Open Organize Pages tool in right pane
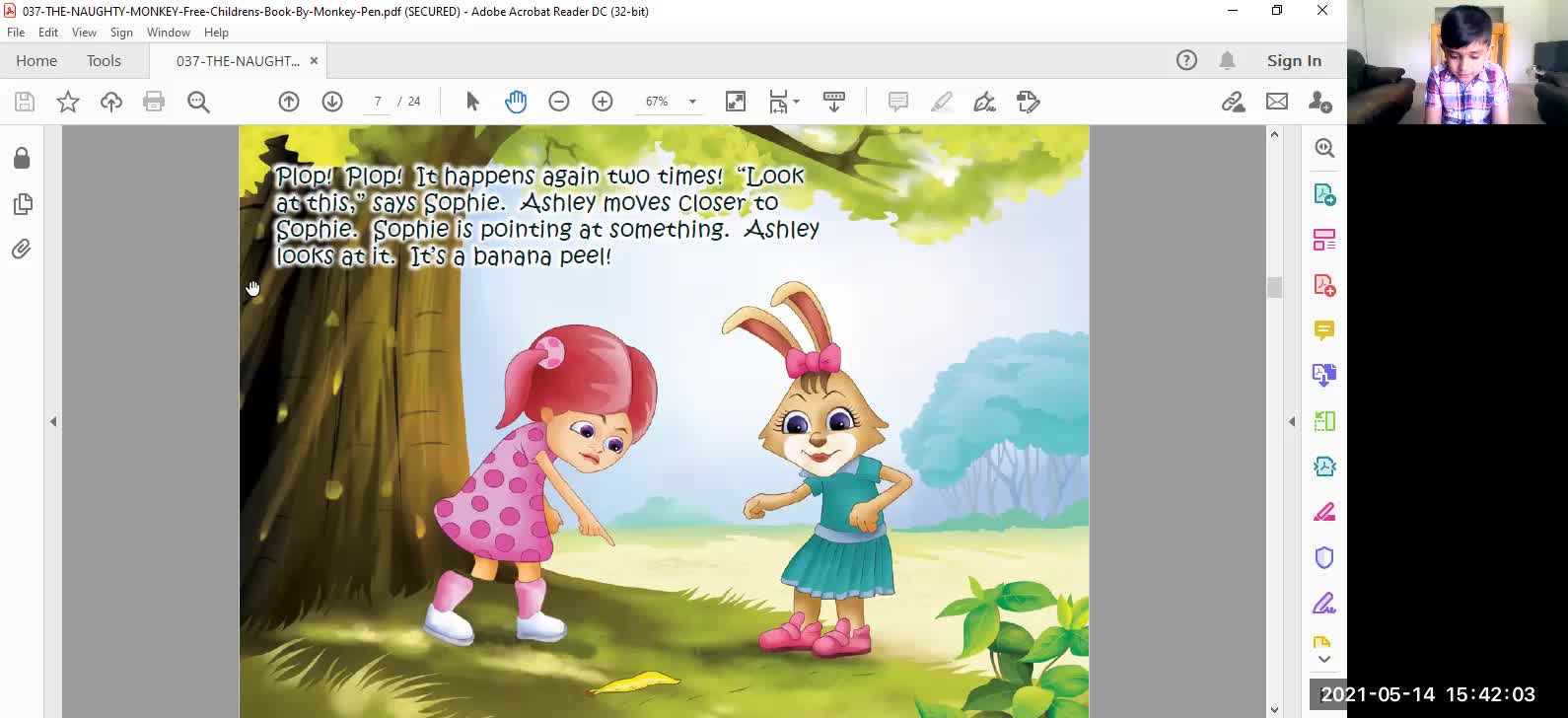Screen dimensions: 1568x718 pyautogui.click(x=1324, y=240)
